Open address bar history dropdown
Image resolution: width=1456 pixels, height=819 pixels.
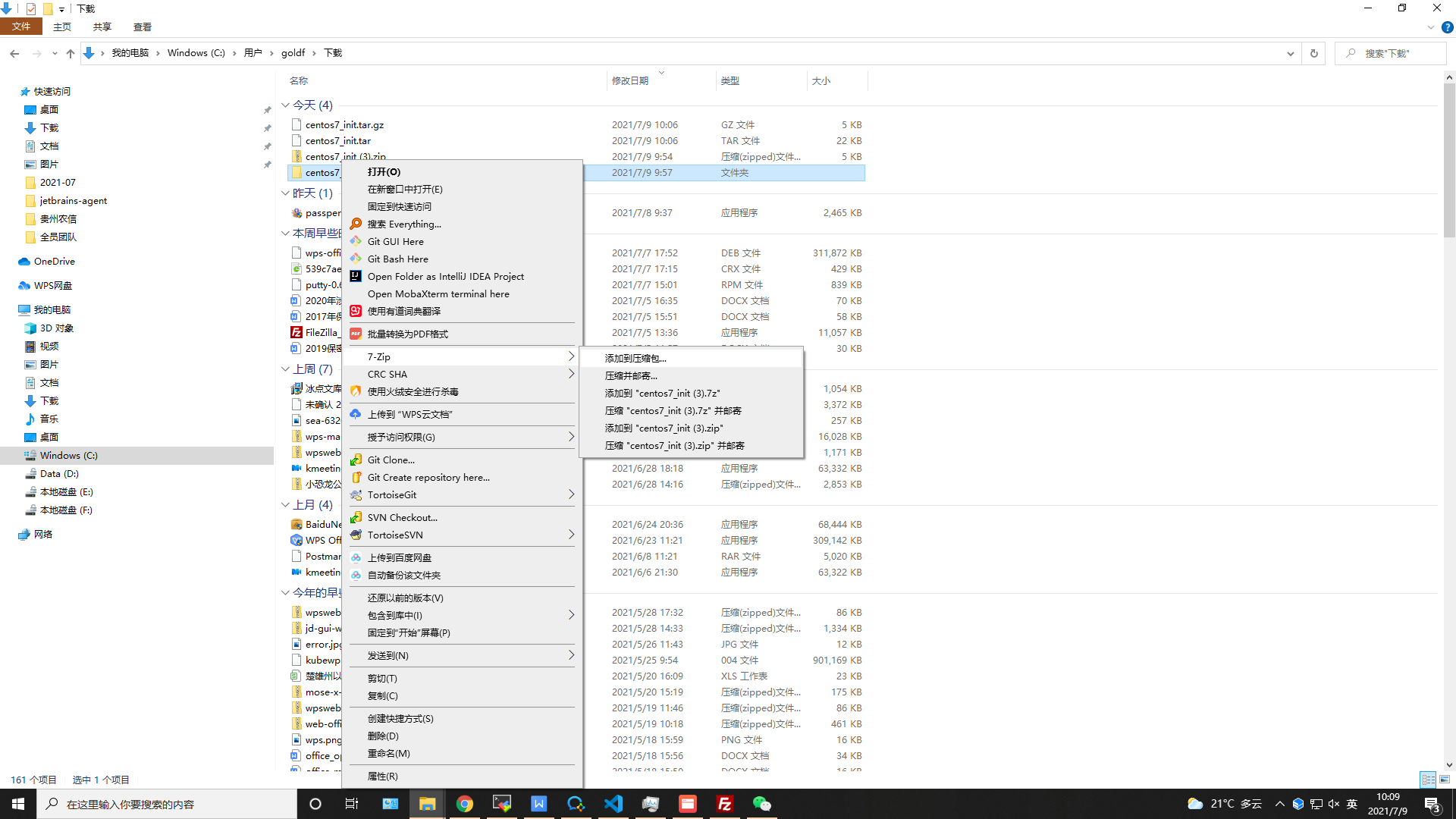1290,53
